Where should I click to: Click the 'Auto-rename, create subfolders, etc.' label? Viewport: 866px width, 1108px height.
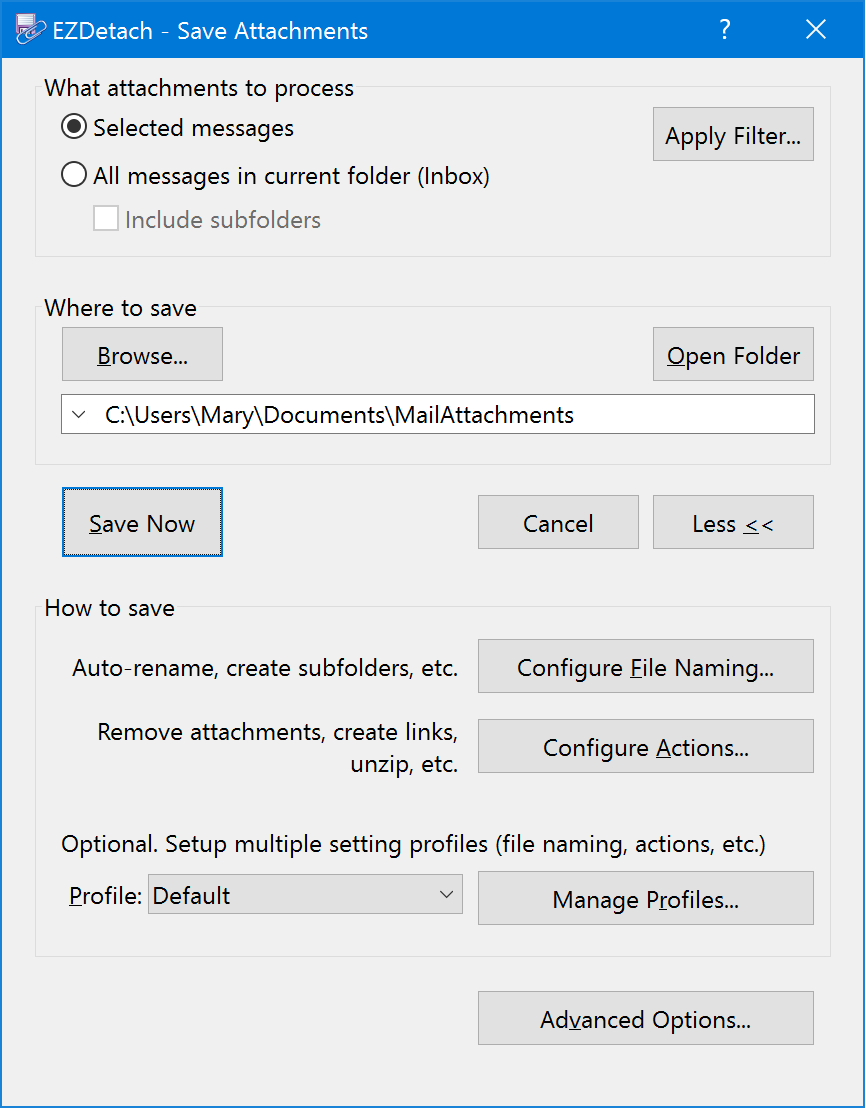pos(265,668)
